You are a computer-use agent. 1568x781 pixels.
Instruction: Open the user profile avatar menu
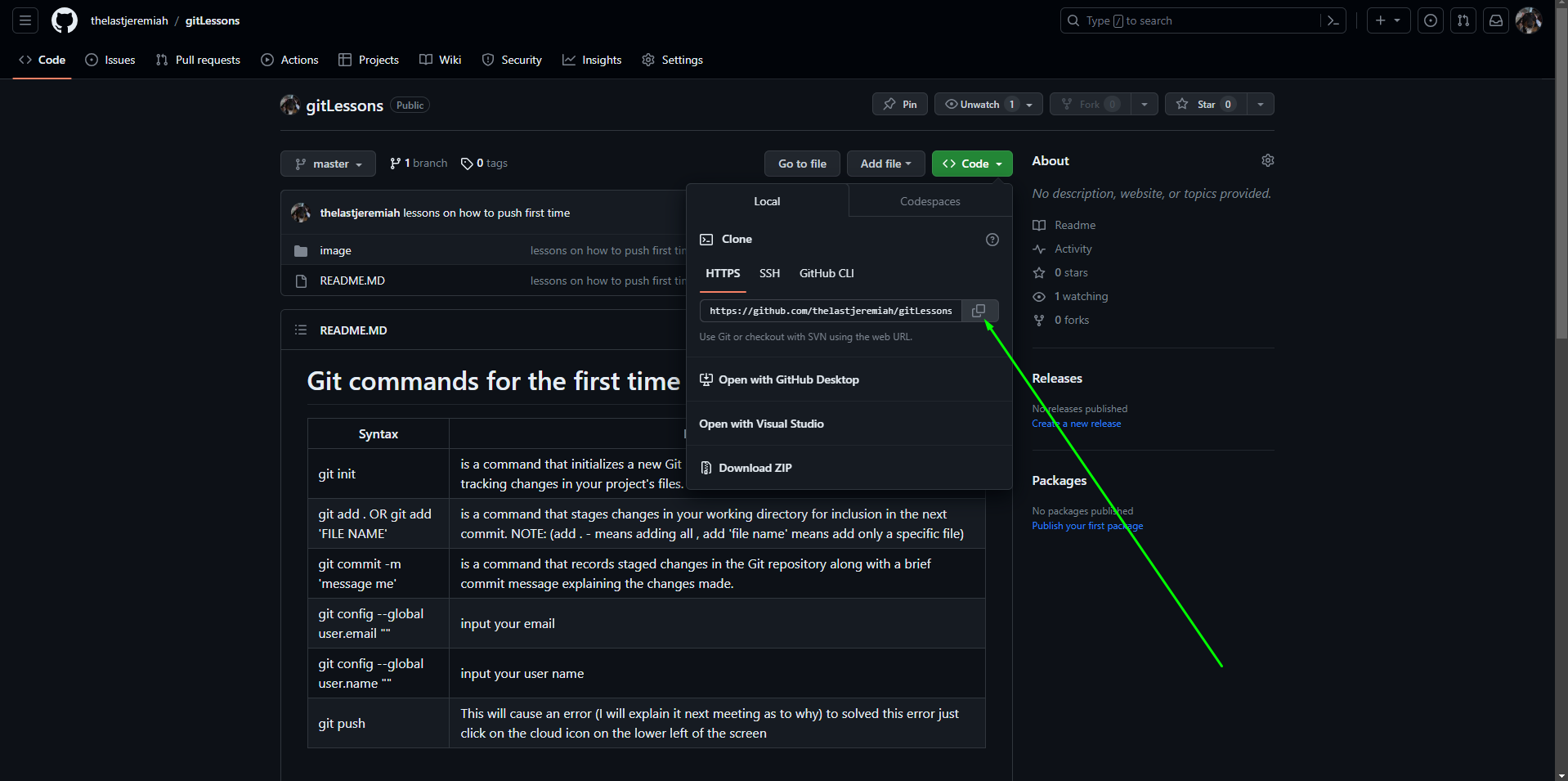[x=1528, y=20]
